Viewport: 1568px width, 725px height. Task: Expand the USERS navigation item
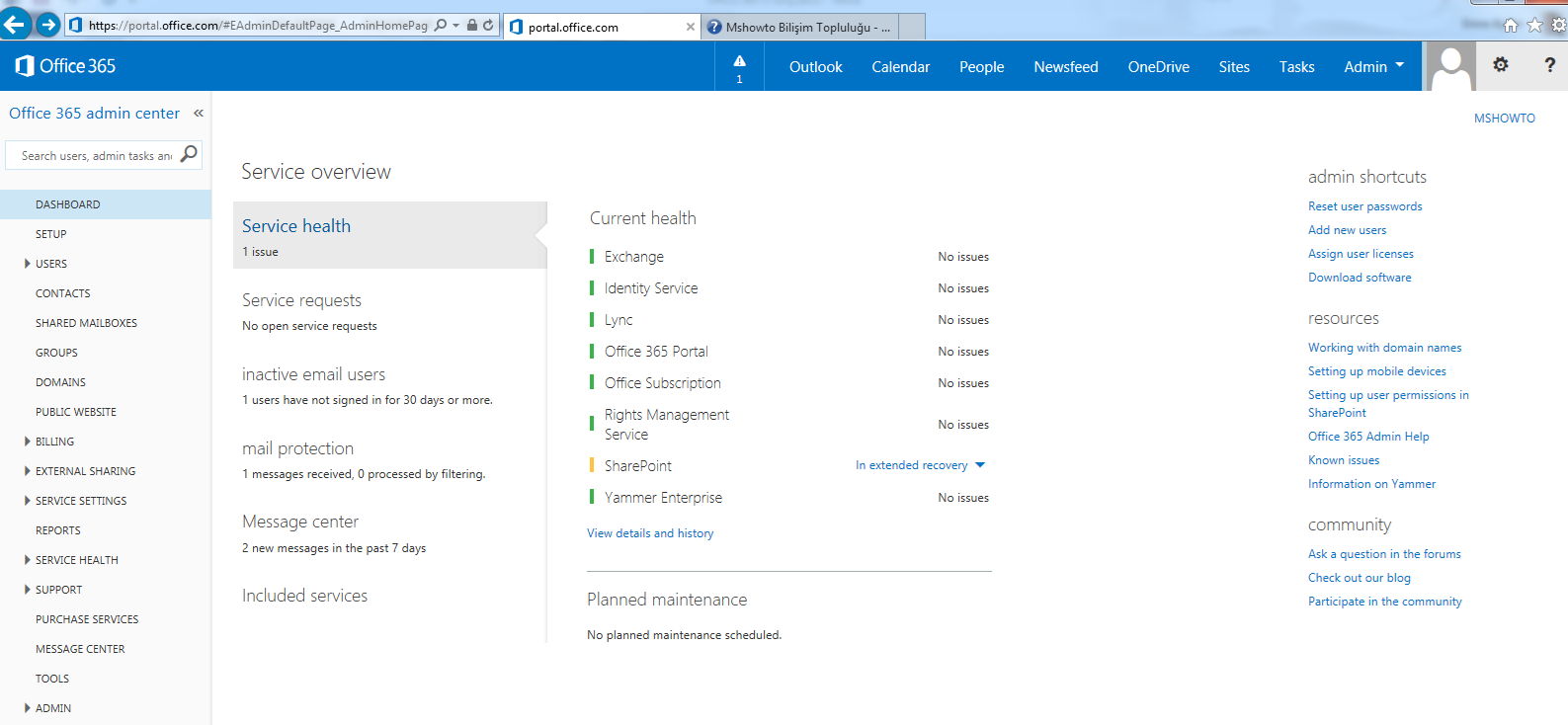pos(27,264)
